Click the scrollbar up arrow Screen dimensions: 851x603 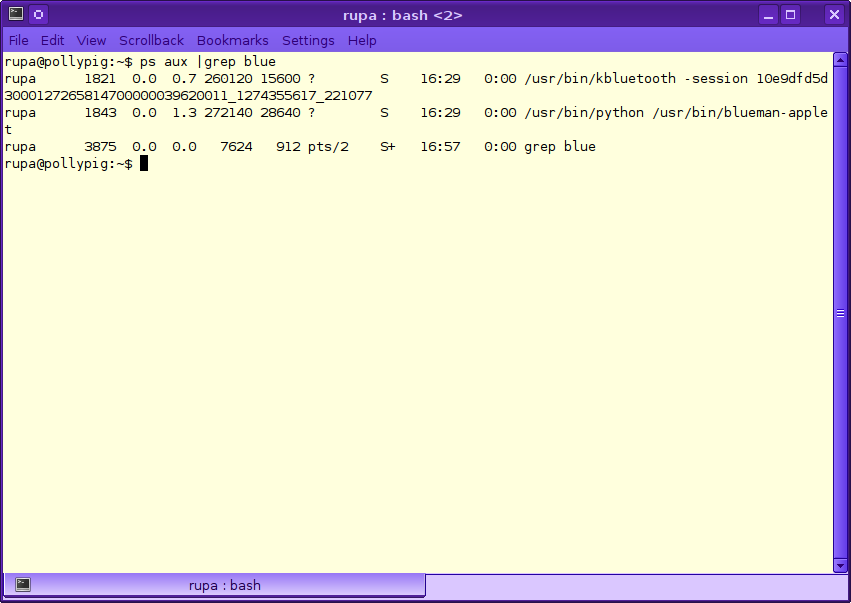(x=840, y=60)
